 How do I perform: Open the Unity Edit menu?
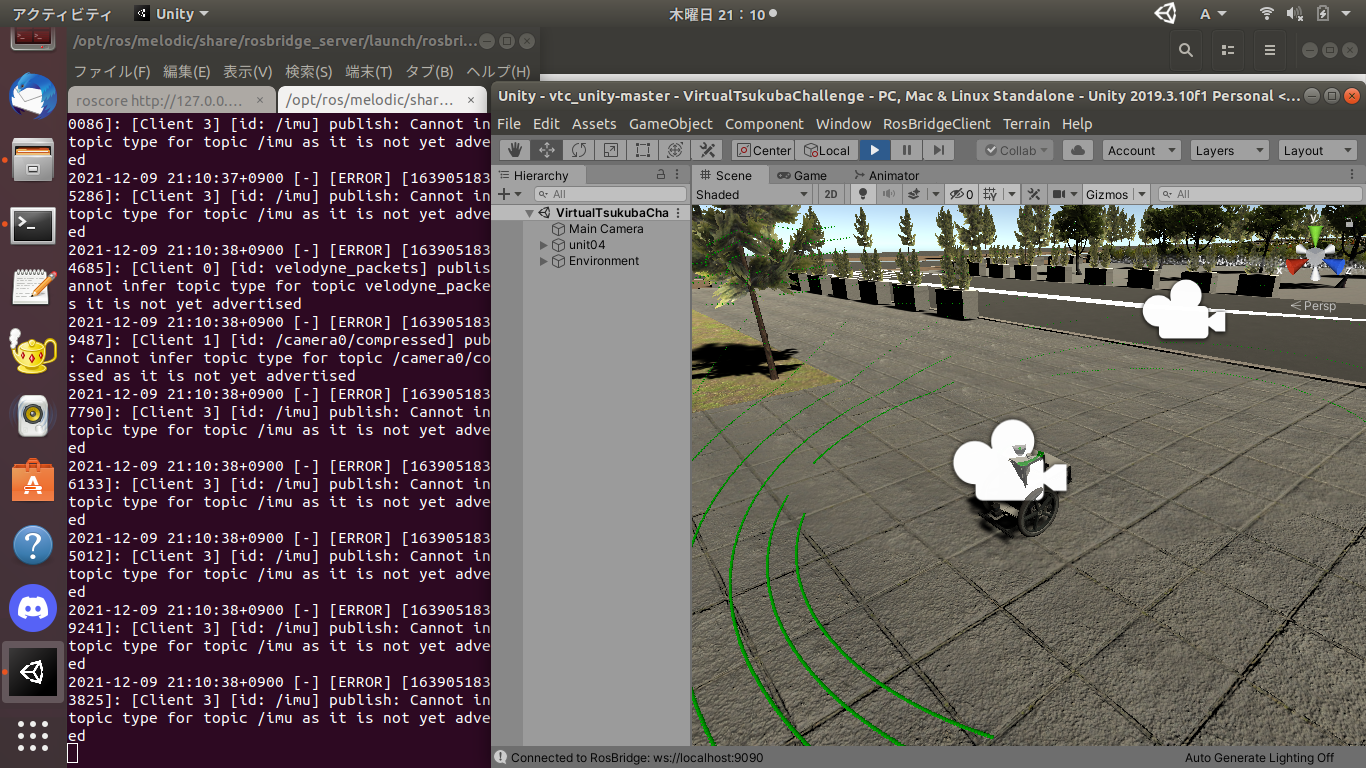pyautogui.click(x=546, y=124)
